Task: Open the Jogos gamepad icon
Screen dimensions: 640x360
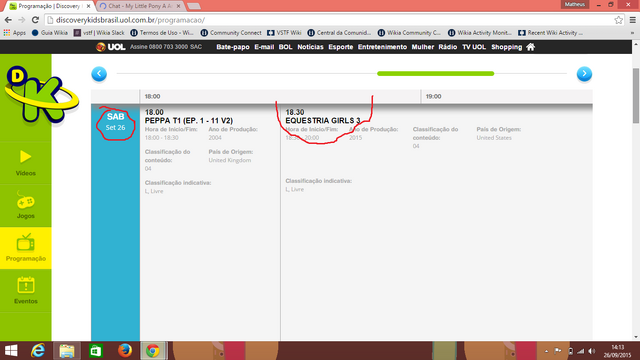Action: click(x=25, y=200)
